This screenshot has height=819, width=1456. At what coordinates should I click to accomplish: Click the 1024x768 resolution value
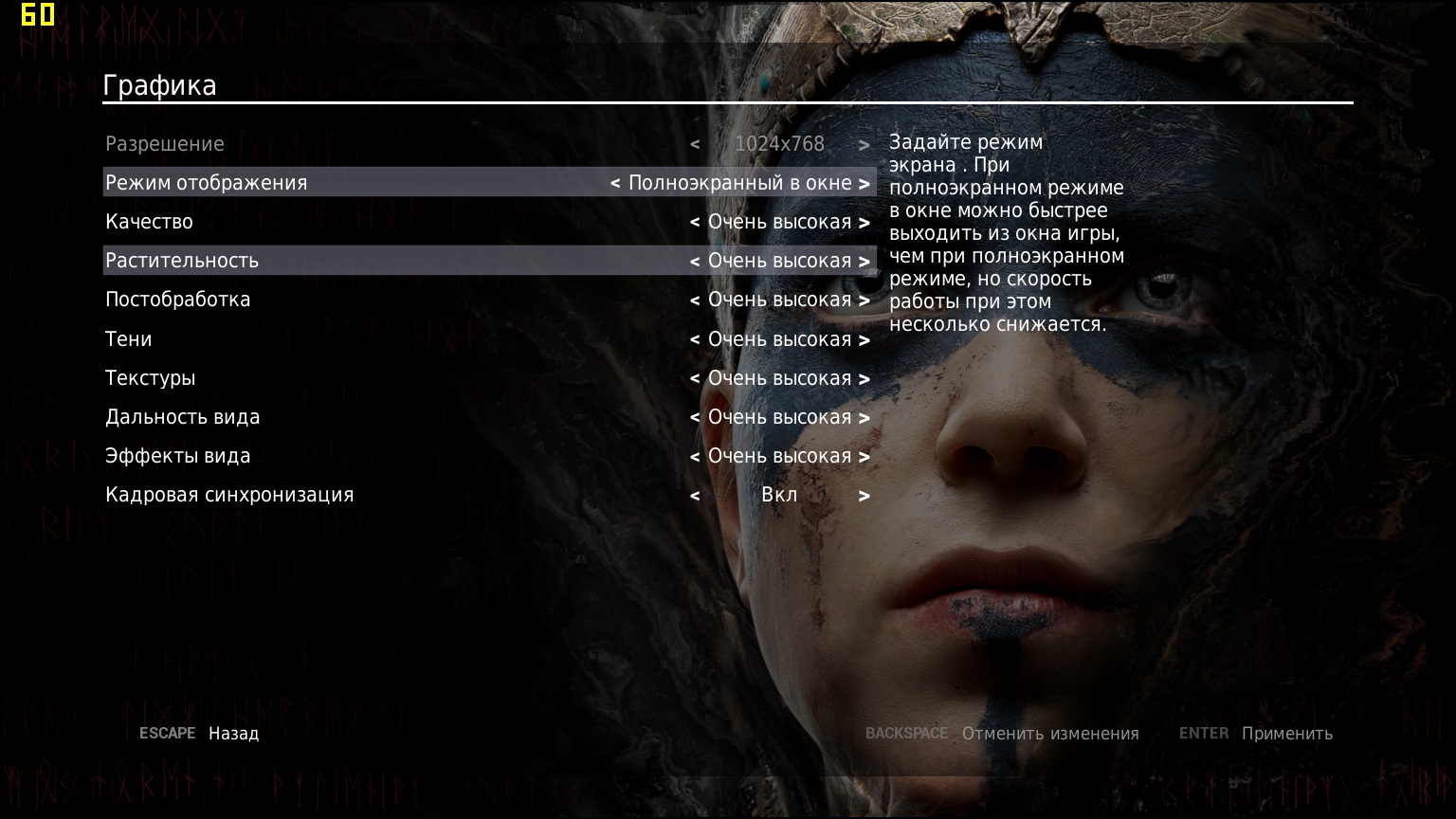click(779, 144)
